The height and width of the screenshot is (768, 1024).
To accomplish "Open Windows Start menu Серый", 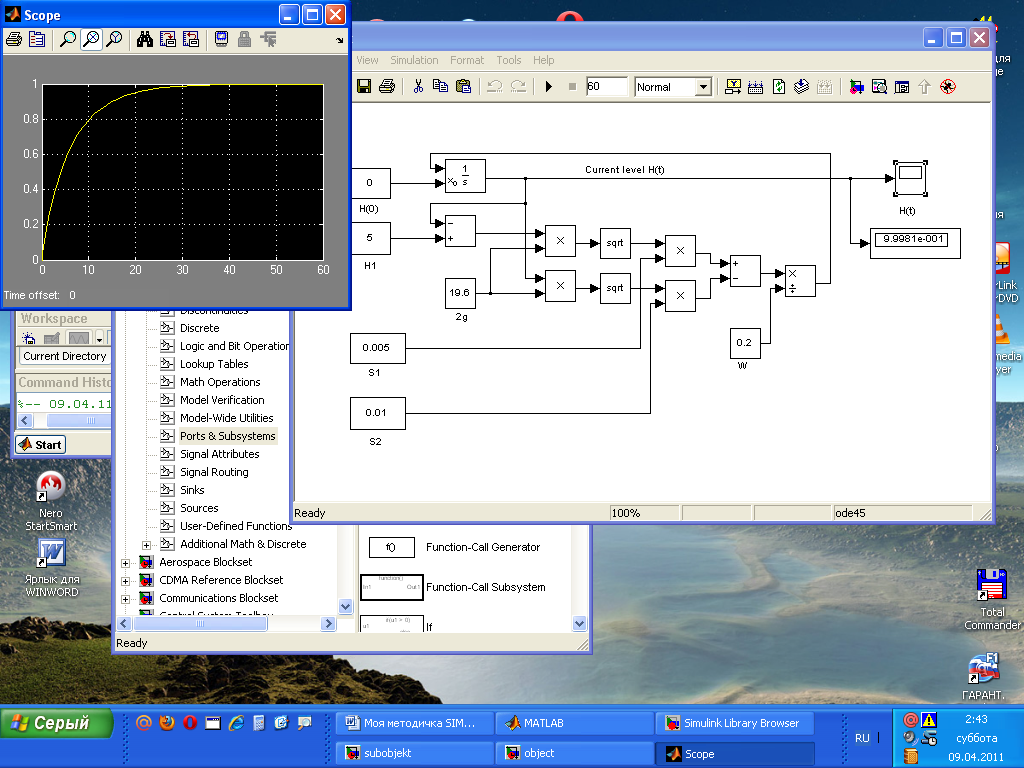I will click(x=56, y=723).
